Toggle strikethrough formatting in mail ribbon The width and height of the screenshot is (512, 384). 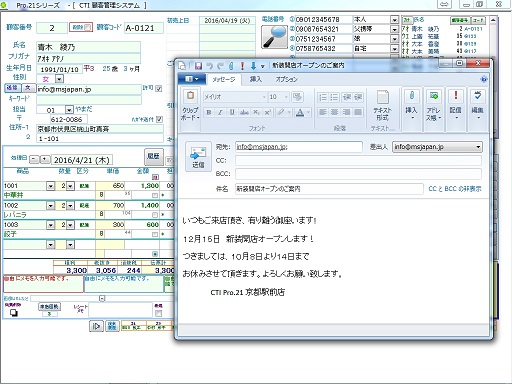pos(244,112)
